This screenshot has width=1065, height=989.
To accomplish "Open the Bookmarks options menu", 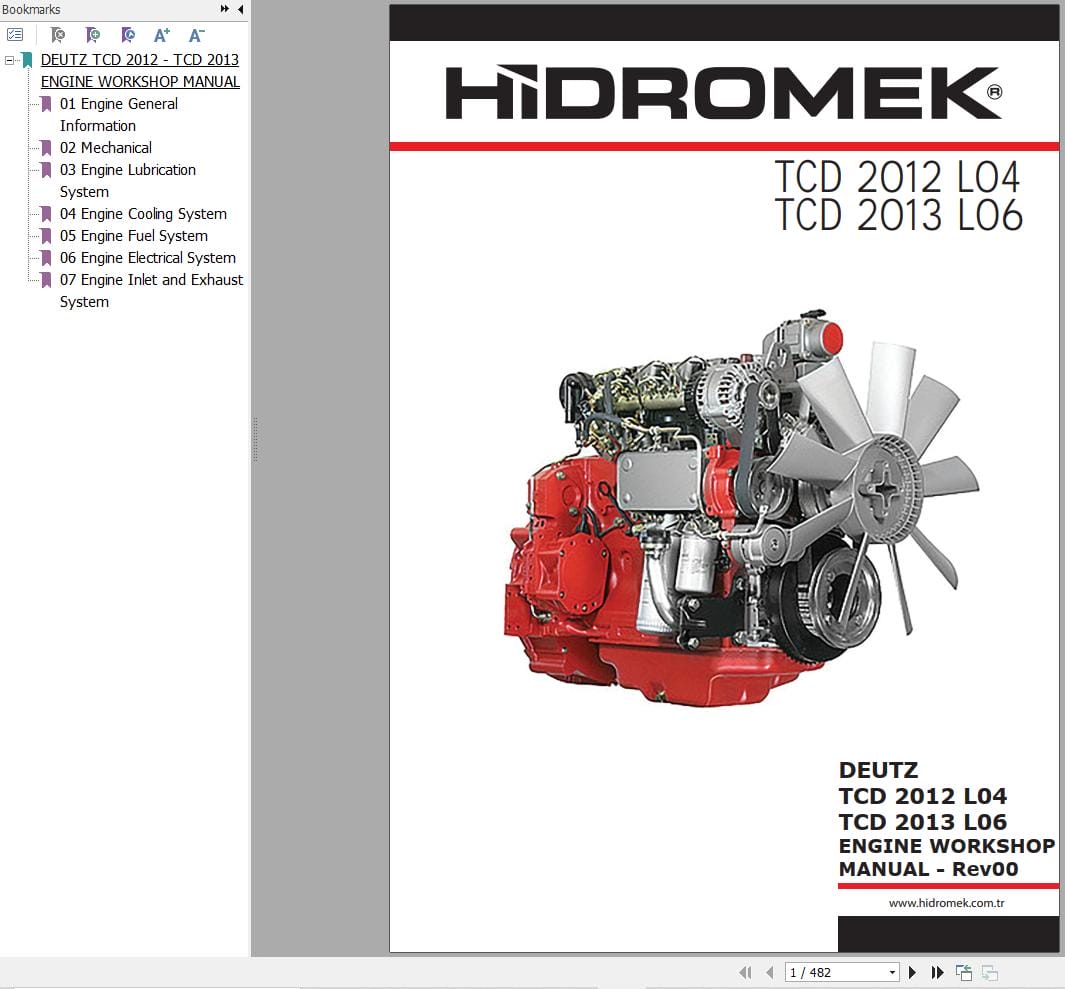I will 15,34.
